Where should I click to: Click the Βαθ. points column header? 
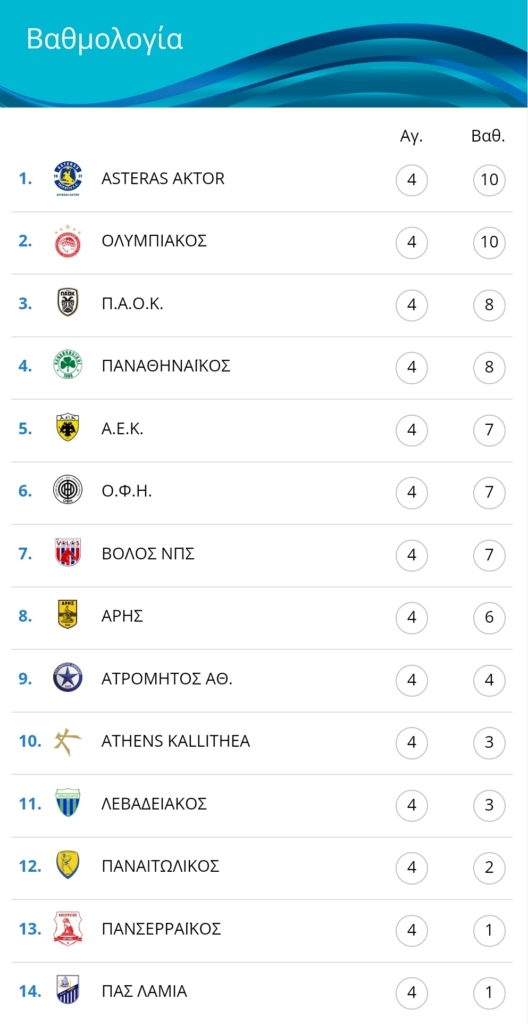[489, 137]
